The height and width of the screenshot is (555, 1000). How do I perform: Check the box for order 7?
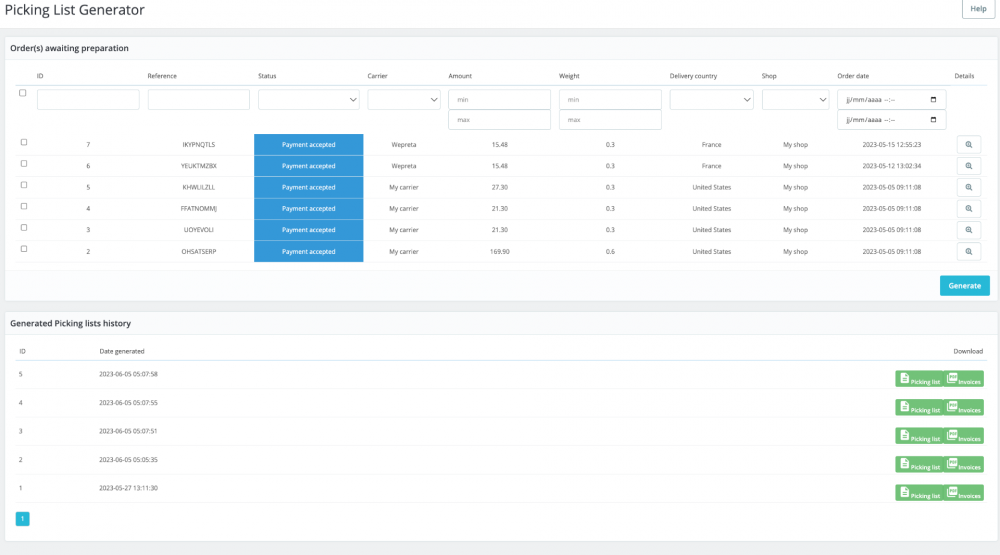click(24, 142)
